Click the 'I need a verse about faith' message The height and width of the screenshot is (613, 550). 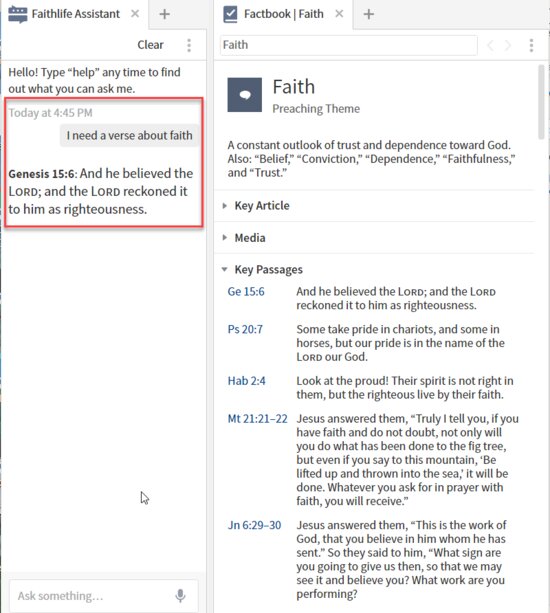[129, 136]
